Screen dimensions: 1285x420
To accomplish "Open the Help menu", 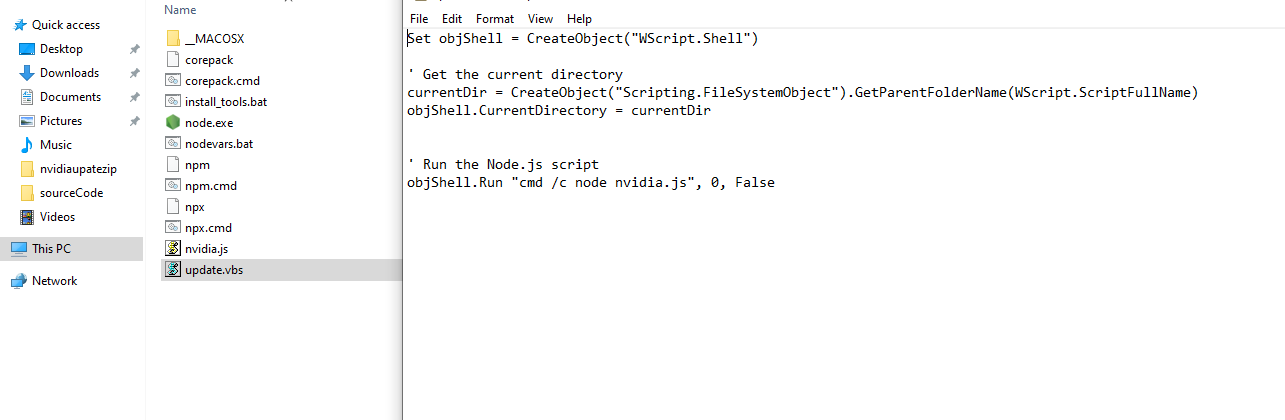I will (x=579, y=19).
